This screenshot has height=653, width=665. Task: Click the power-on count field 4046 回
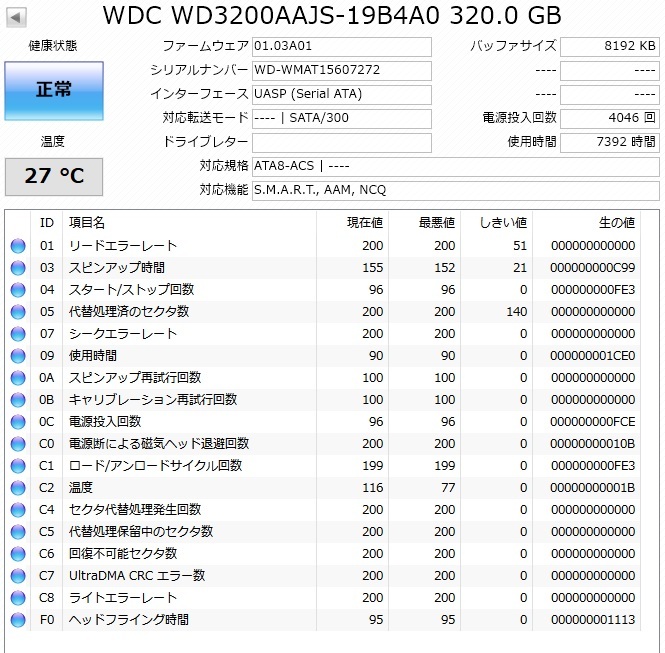click(610, 118)
